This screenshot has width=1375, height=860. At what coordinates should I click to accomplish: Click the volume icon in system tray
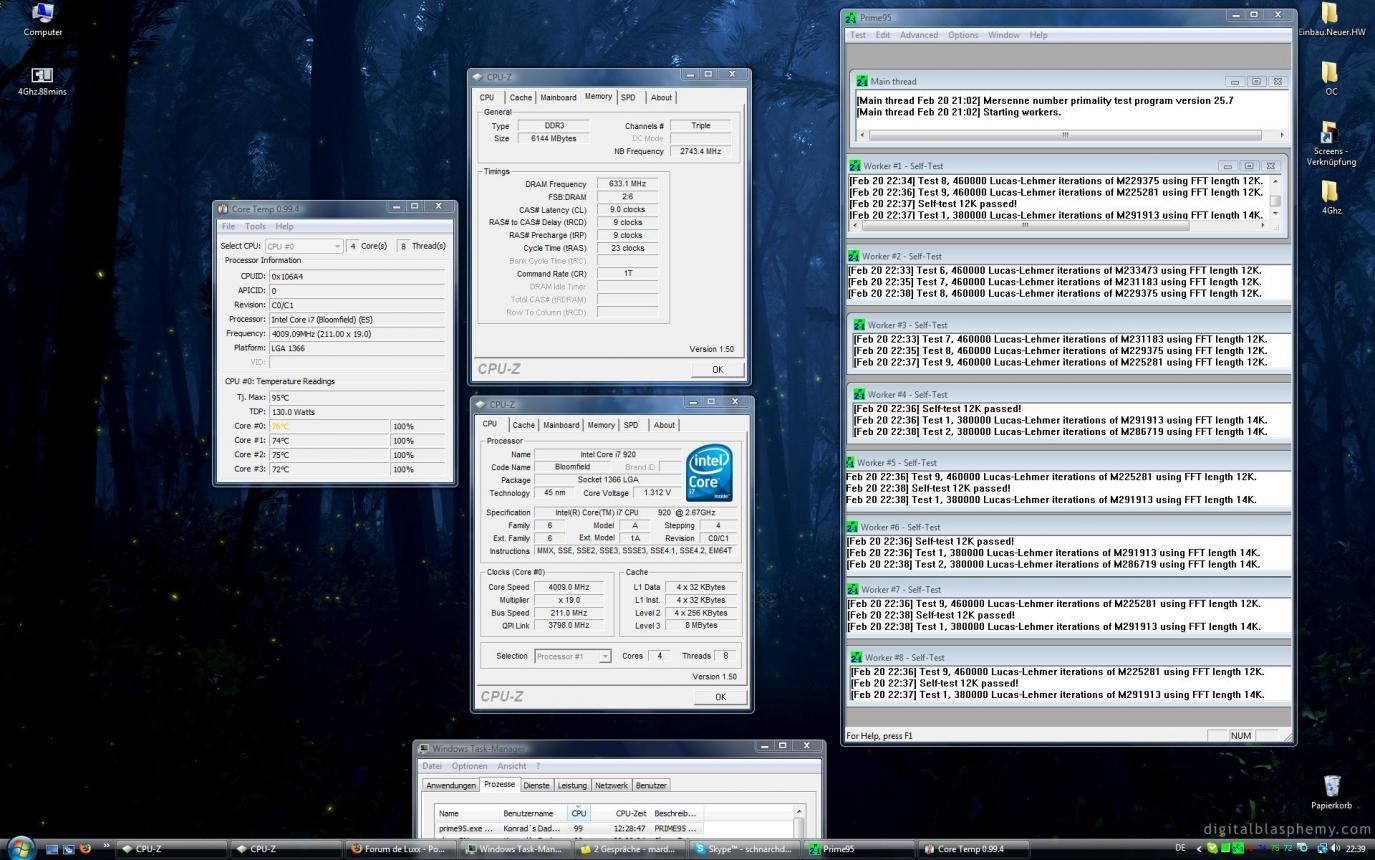(1336, 848)
